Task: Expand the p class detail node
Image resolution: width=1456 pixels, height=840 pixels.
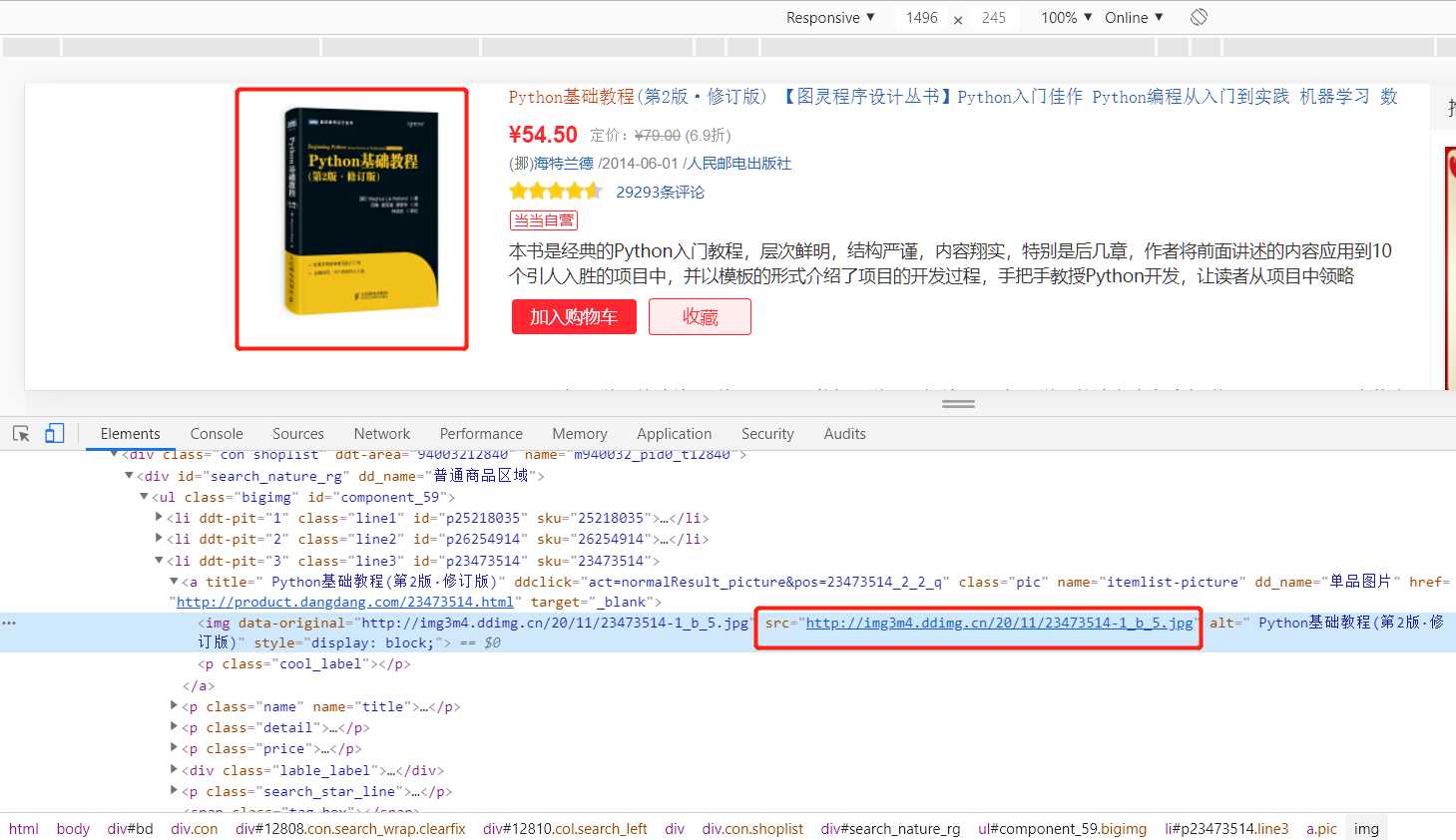Action: [175, 726]
